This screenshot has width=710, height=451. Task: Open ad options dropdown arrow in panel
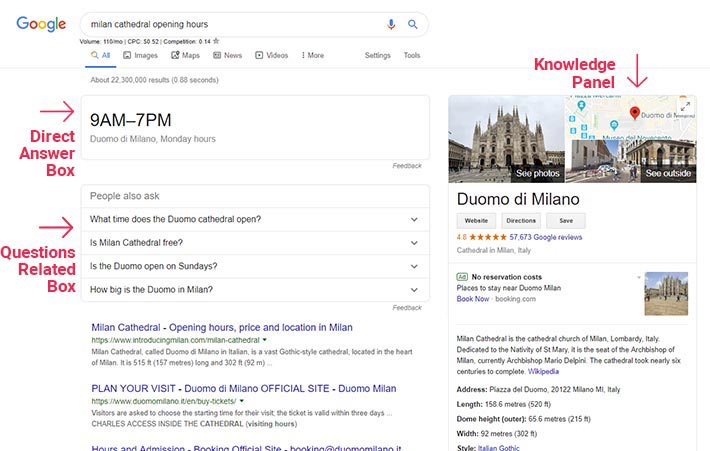(639, 277)
